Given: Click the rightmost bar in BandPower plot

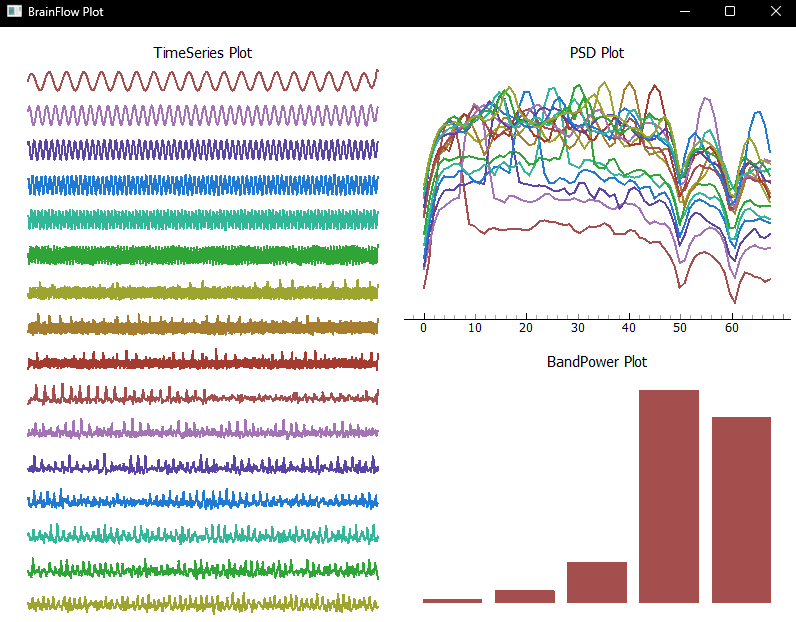Looking at the screenshot, I should [x=741, y=510].
